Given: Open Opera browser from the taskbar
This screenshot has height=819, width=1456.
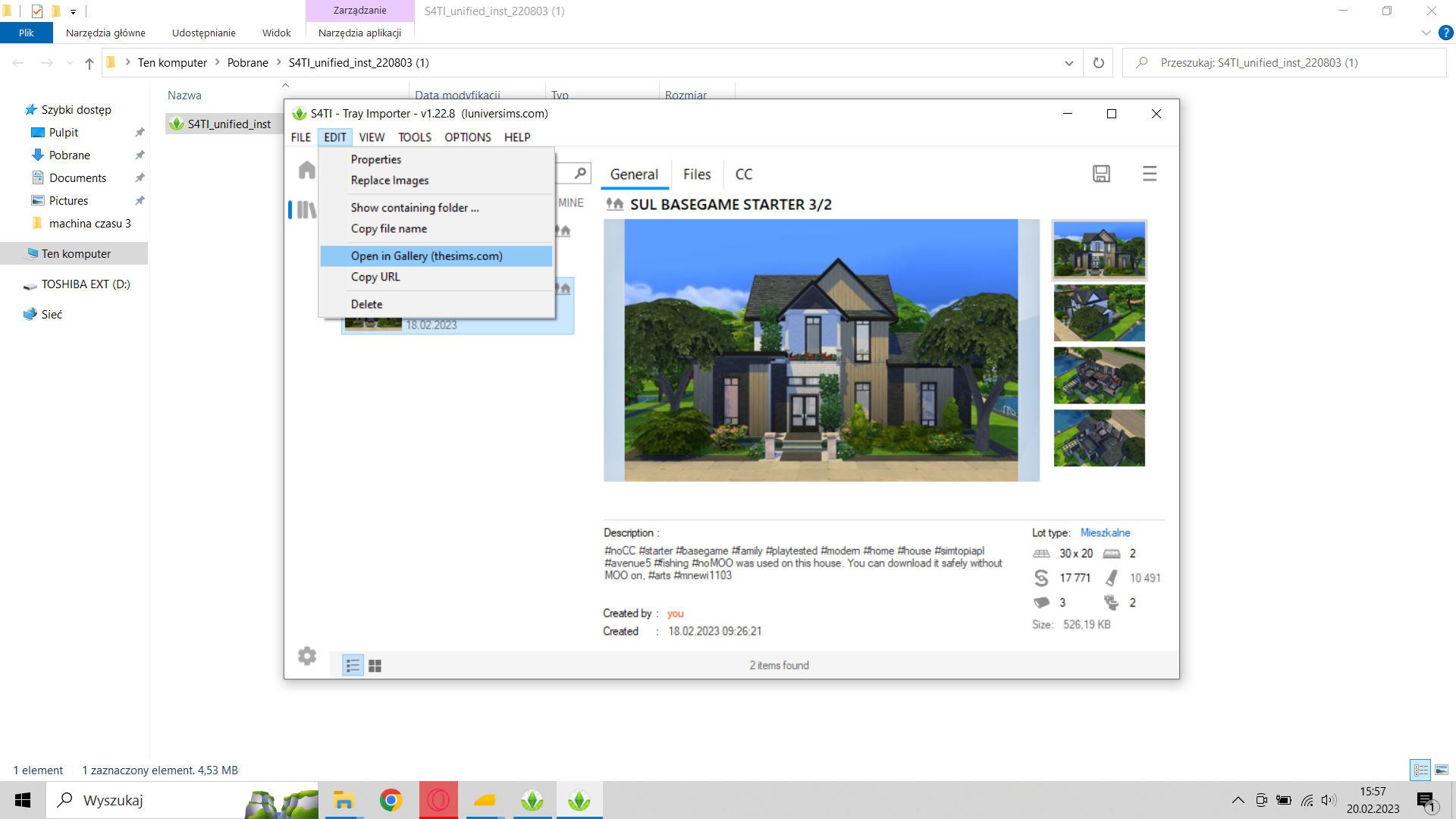Looking at the screenshot, I should click(438, 800).
